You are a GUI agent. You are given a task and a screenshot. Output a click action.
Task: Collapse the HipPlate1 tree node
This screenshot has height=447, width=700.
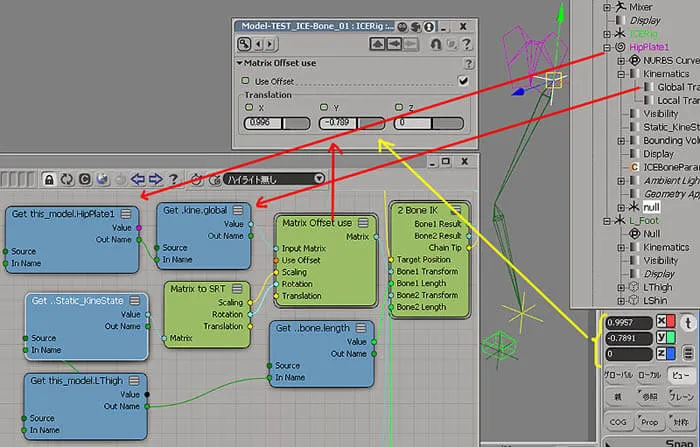pos(606,47)
